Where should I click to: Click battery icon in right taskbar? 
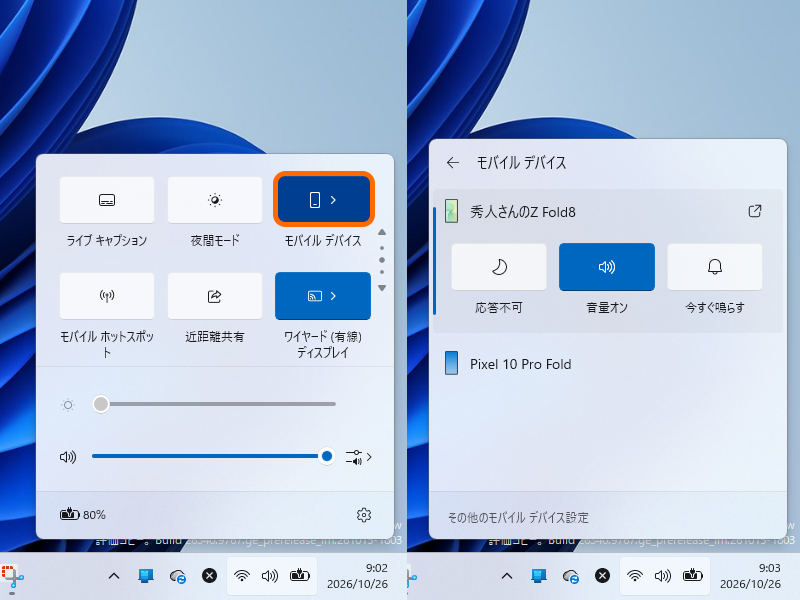[692, 576]
